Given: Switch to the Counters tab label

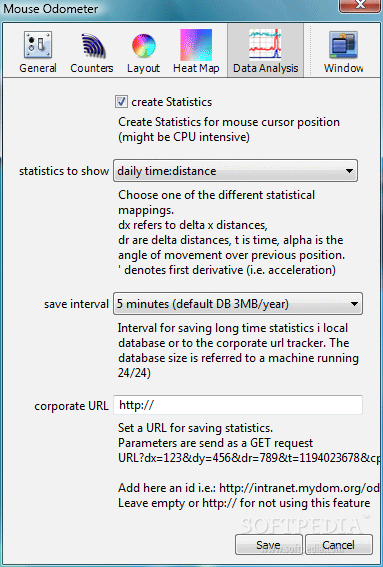Looking at the screenshot, I should tap(92, 68).
